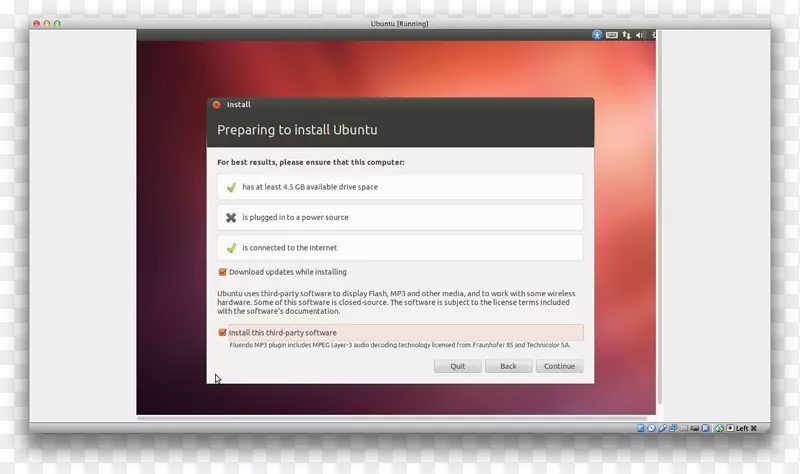Click the VirtualBox hard disk activity icon

click(641, 428)
